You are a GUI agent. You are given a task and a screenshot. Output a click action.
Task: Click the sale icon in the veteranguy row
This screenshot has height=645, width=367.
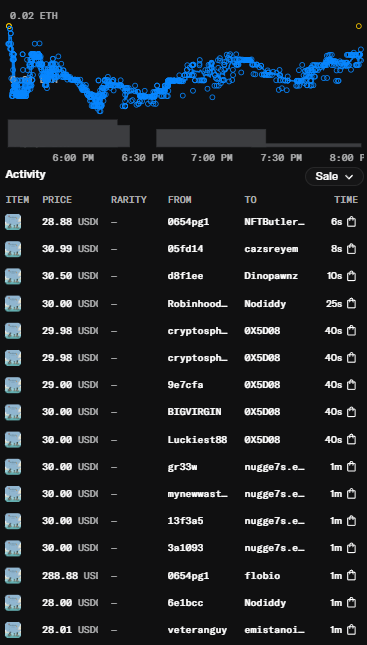pyautogui.click(x=351, y=630)
